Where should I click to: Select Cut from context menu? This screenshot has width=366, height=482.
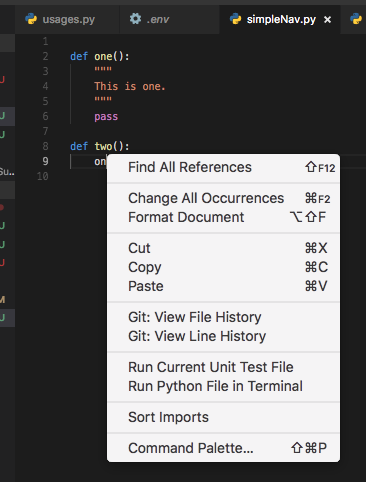223,248
